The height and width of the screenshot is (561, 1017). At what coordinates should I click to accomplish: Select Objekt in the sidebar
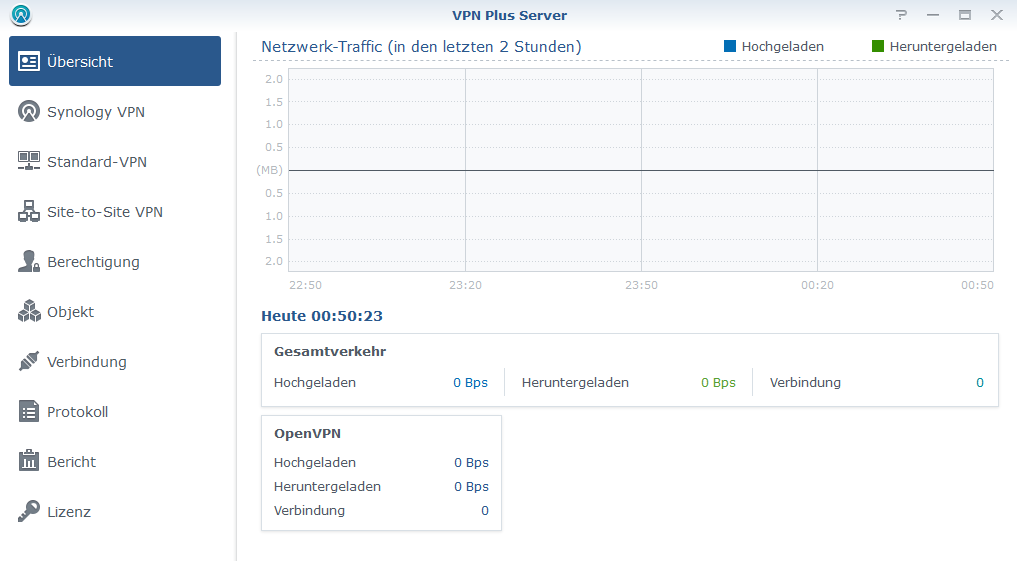click(115, 311)
